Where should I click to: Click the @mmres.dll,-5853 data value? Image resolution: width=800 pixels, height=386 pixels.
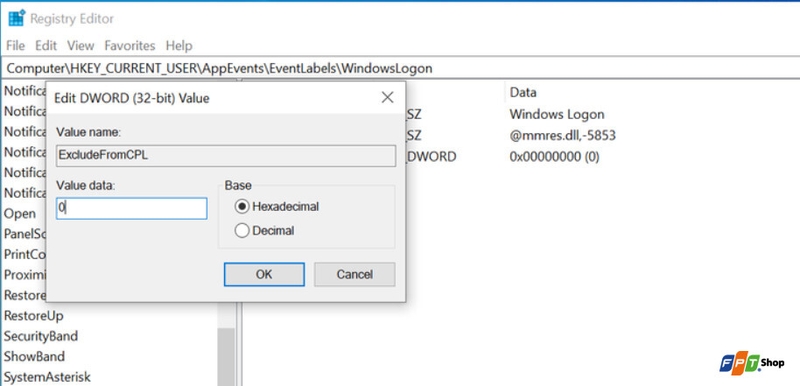562,136
